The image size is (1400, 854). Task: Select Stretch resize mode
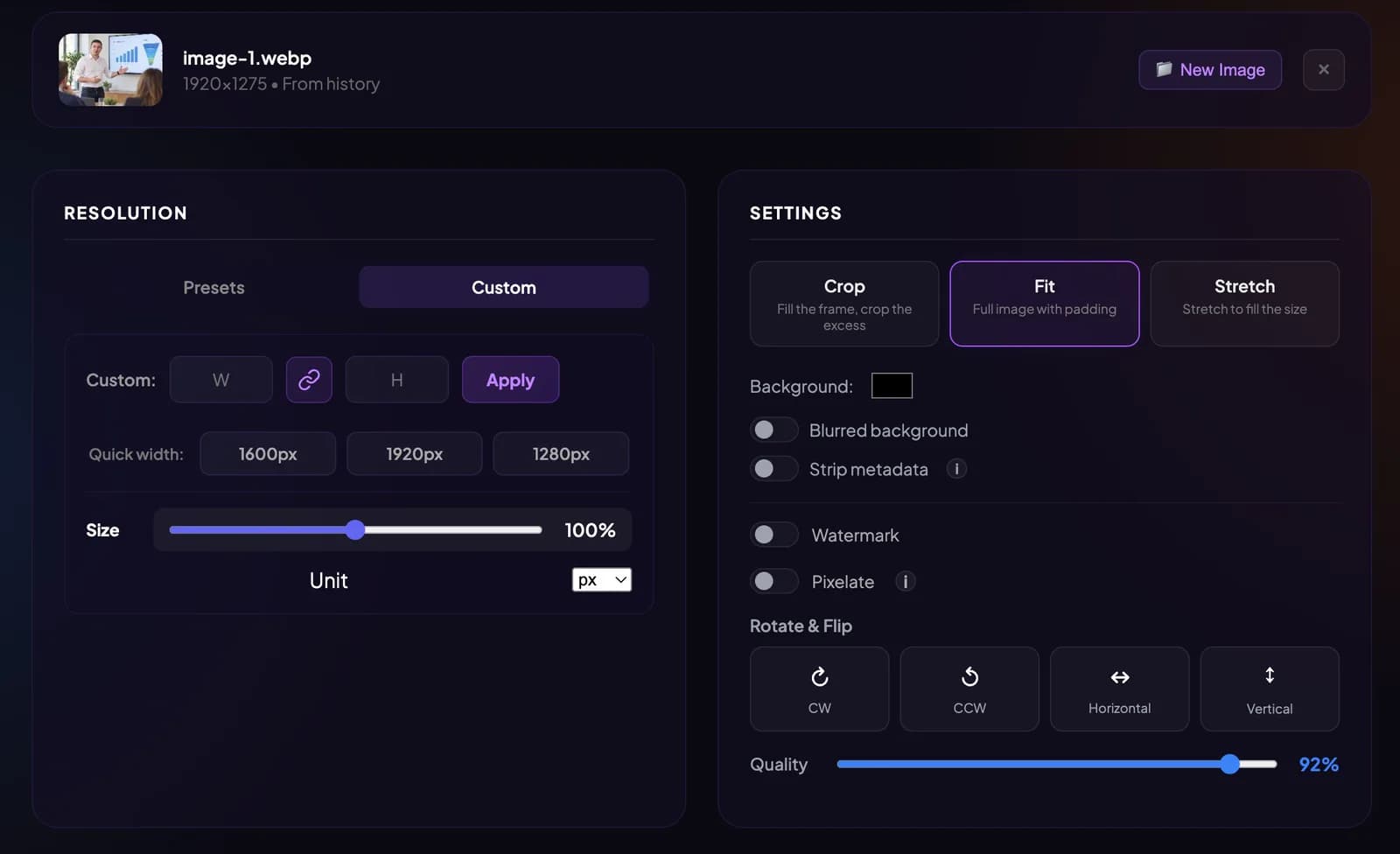1244,304
